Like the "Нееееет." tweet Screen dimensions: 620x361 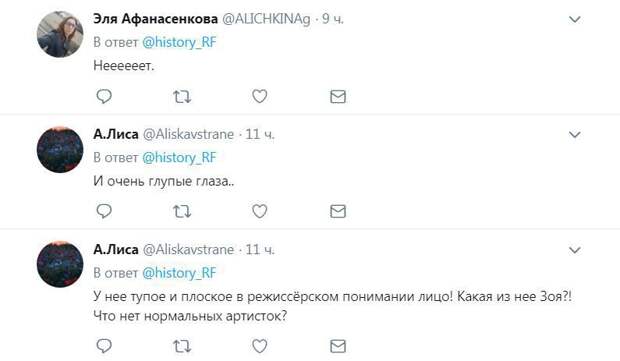tap(260, 96)
